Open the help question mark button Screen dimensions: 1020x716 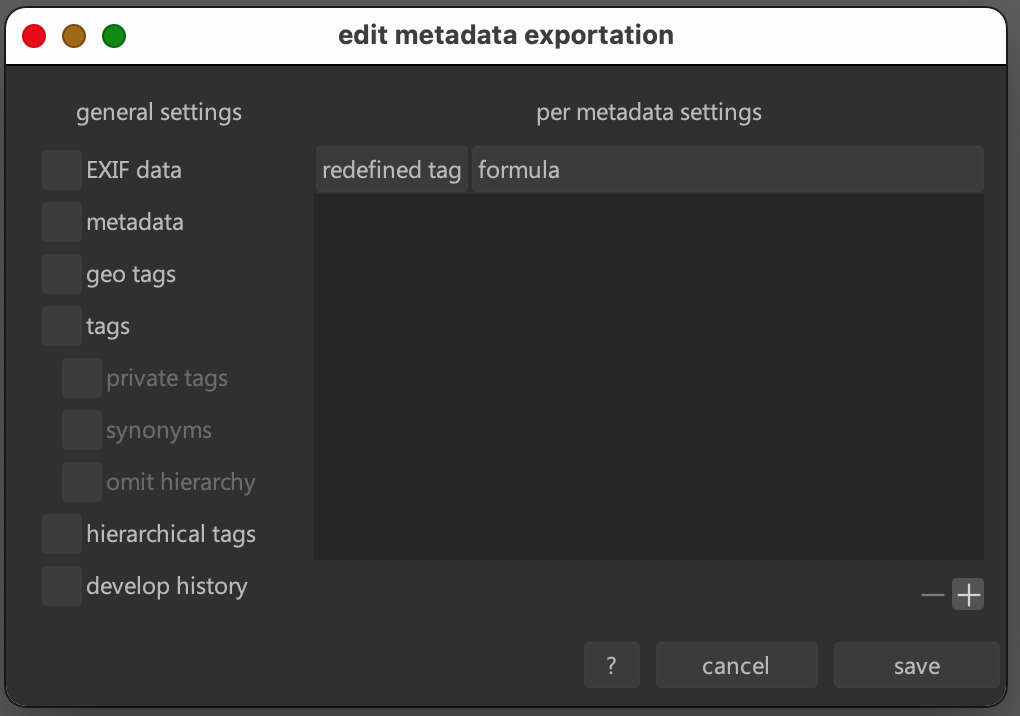(611, 664)
